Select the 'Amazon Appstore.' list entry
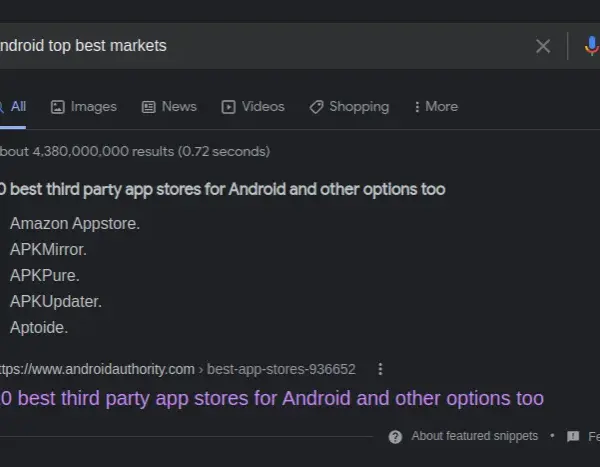This screenshot has width=600, height=467. coord(75,224)
